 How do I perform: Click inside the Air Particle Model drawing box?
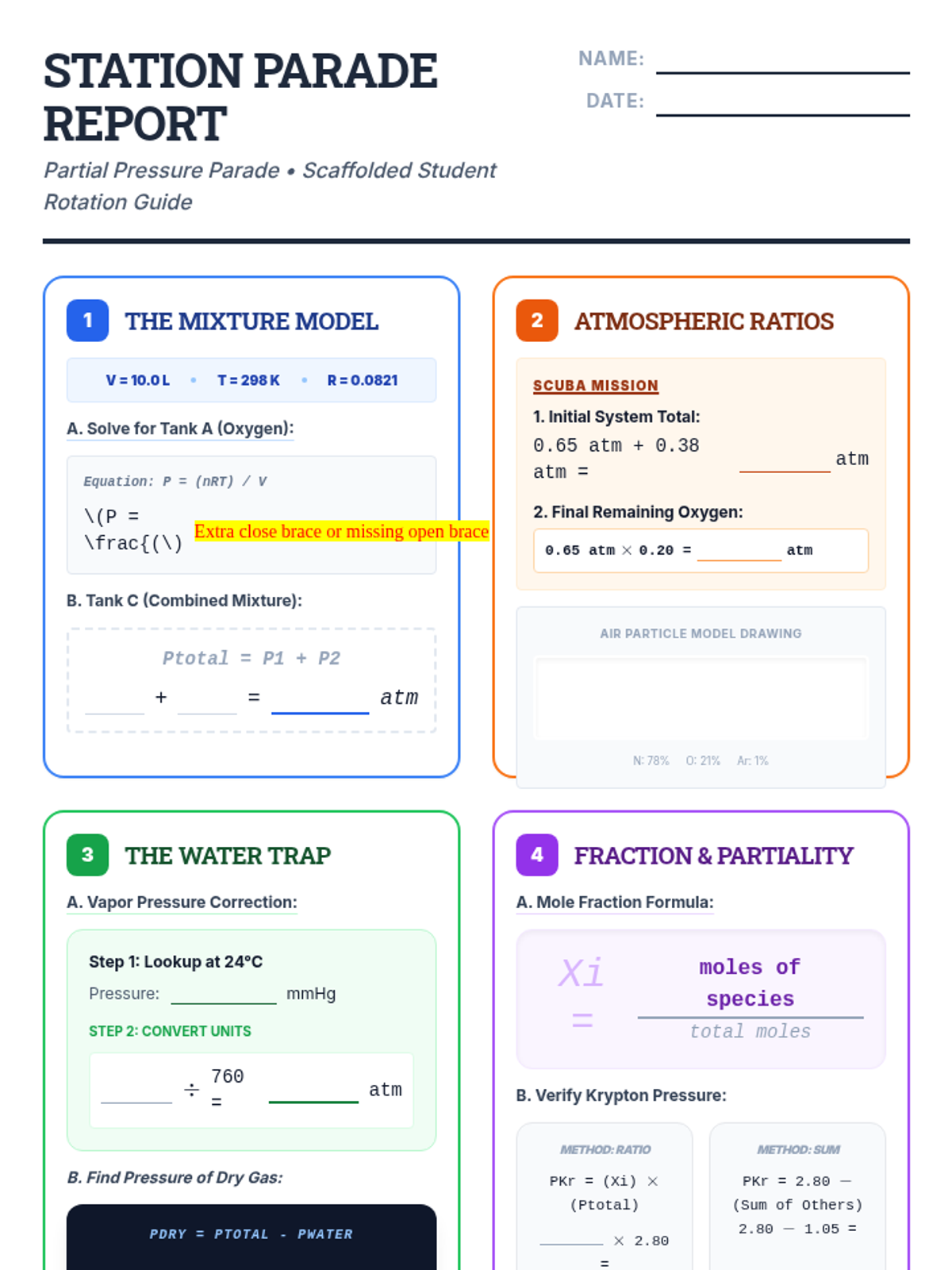point(701,698)
